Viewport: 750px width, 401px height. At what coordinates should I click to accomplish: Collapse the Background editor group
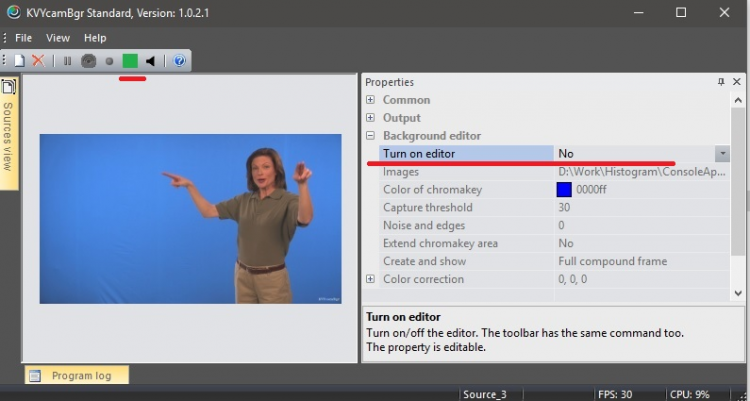(371, 136)
